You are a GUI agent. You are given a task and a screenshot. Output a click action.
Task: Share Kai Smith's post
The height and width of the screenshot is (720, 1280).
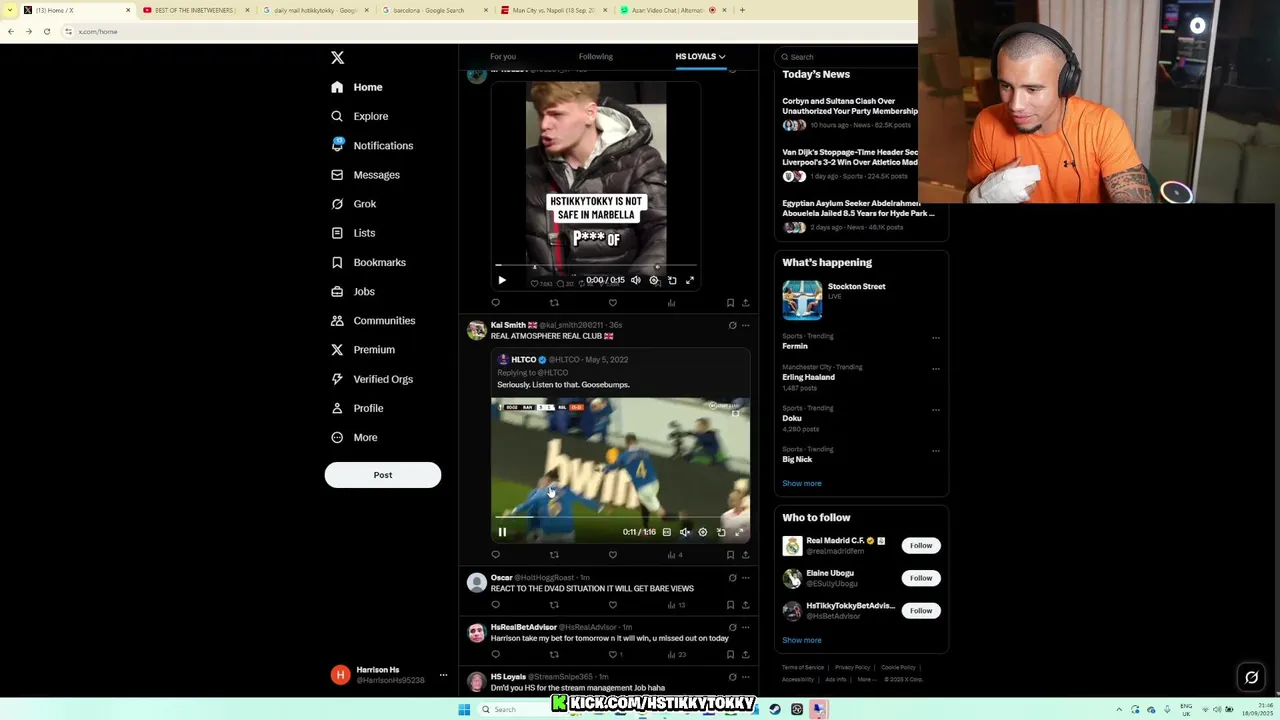pos(745,555)
